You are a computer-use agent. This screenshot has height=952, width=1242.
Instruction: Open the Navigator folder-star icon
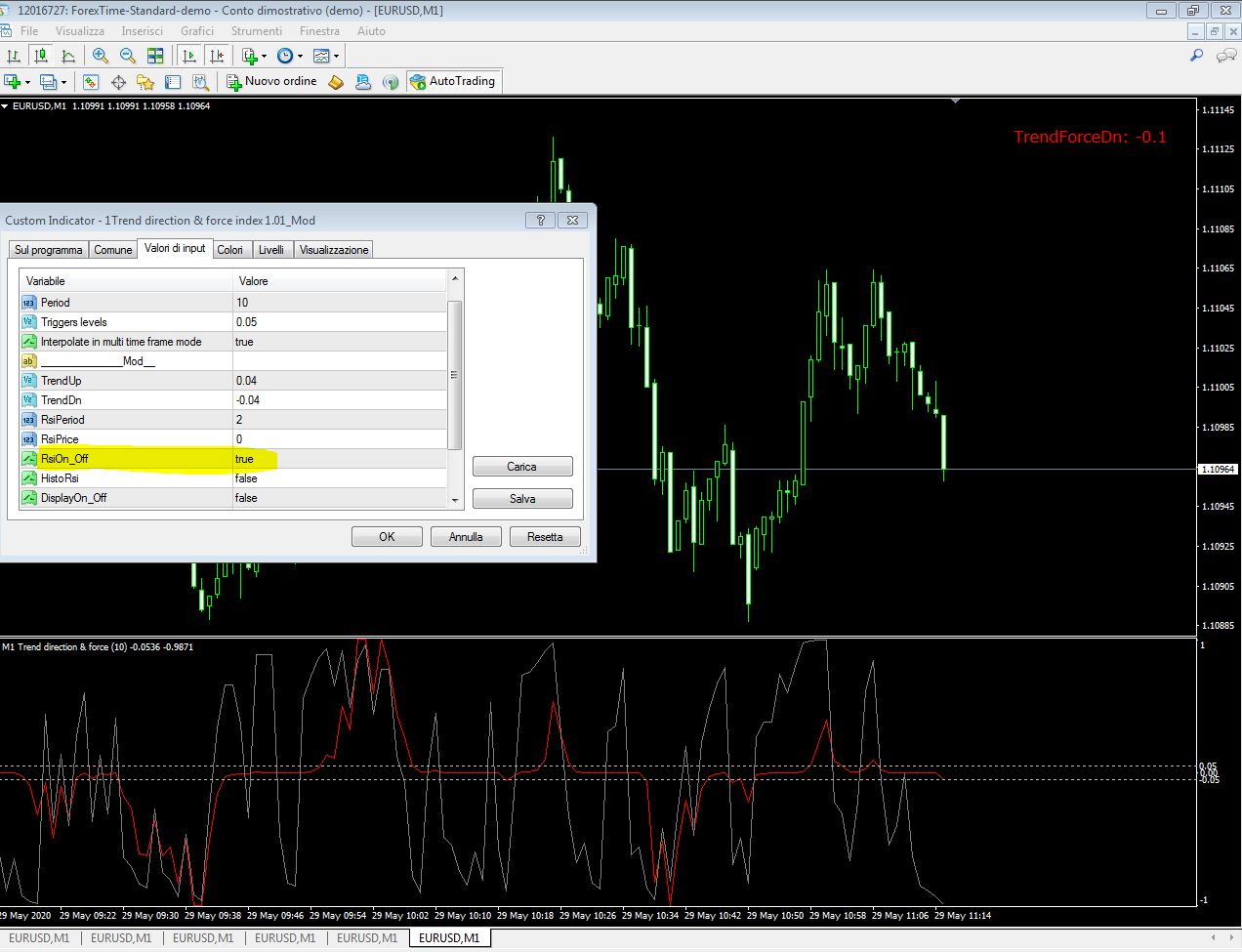(145, 82)
